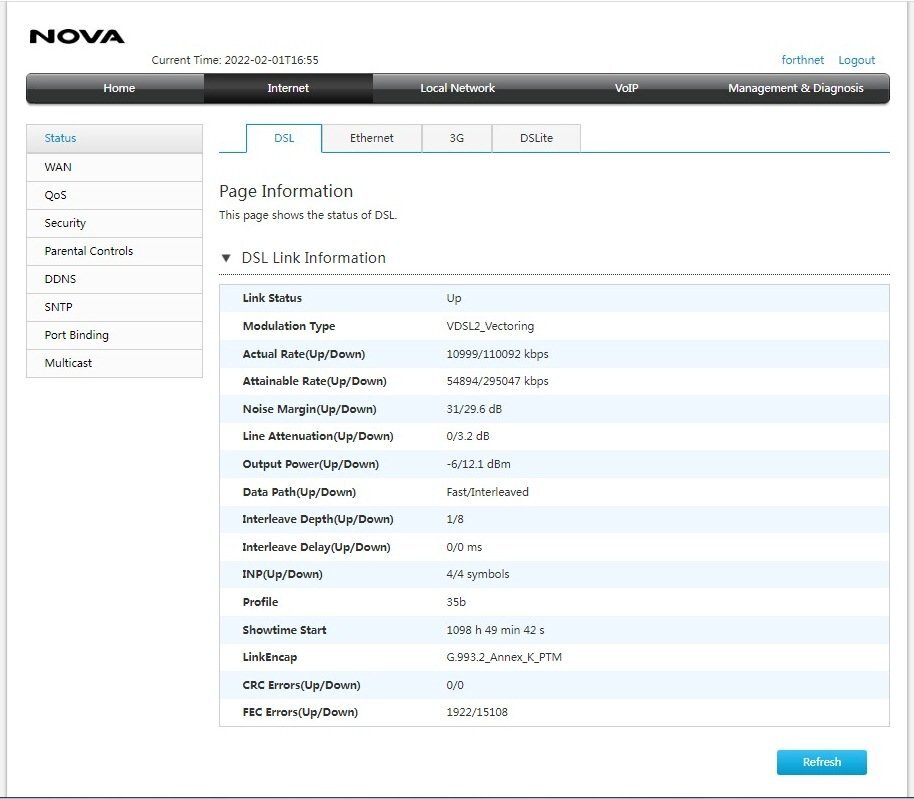Click Attainable Rate value 54894/295047 kbps
This screenshot has width=914, height=799.
click(497, 381)
